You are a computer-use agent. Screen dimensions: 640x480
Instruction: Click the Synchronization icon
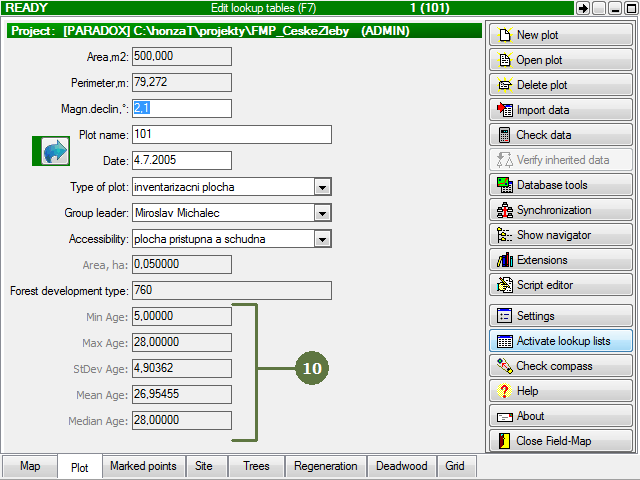pos(505,210)
